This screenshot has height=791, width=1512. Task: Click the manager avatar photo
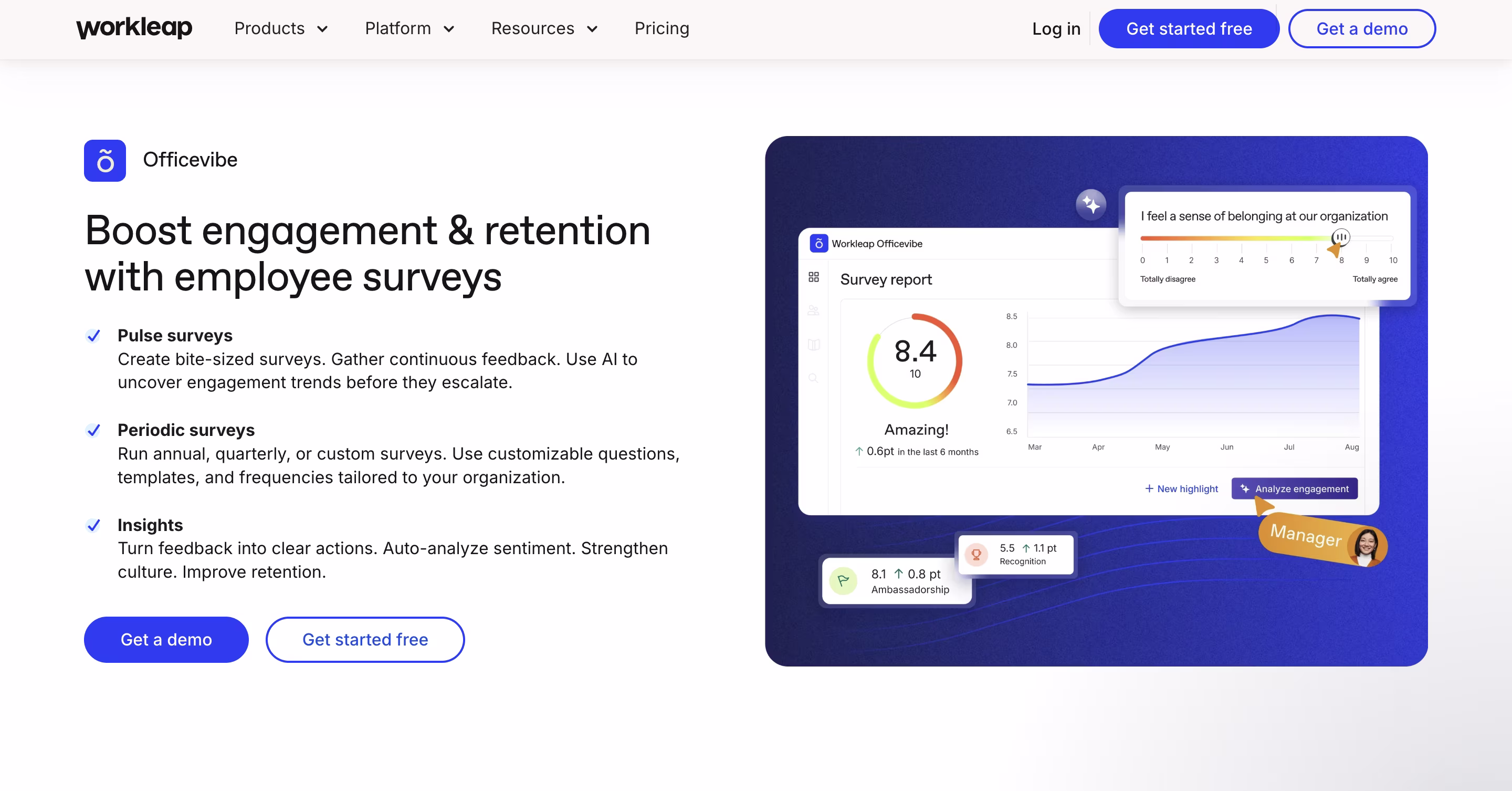(x=1368, y=544)
